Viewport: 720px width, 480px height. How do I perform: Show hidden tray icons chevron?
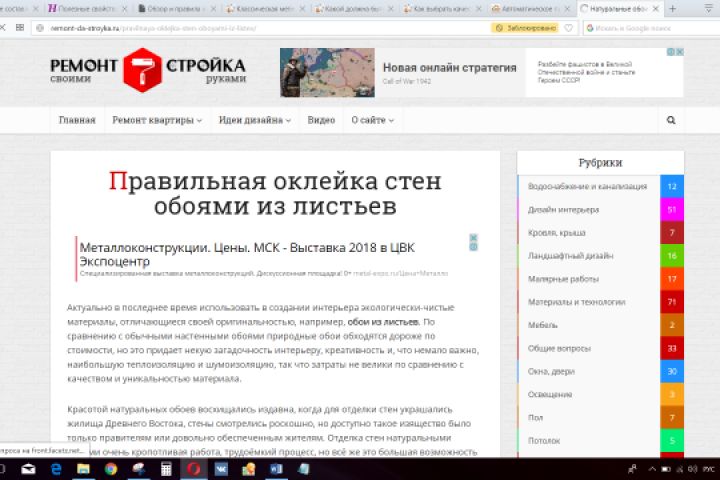coord(652,469)
